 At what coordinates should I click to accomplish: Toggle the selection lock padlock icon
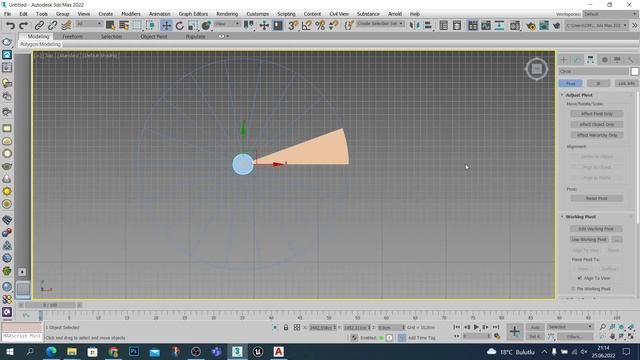pos(286,327)
